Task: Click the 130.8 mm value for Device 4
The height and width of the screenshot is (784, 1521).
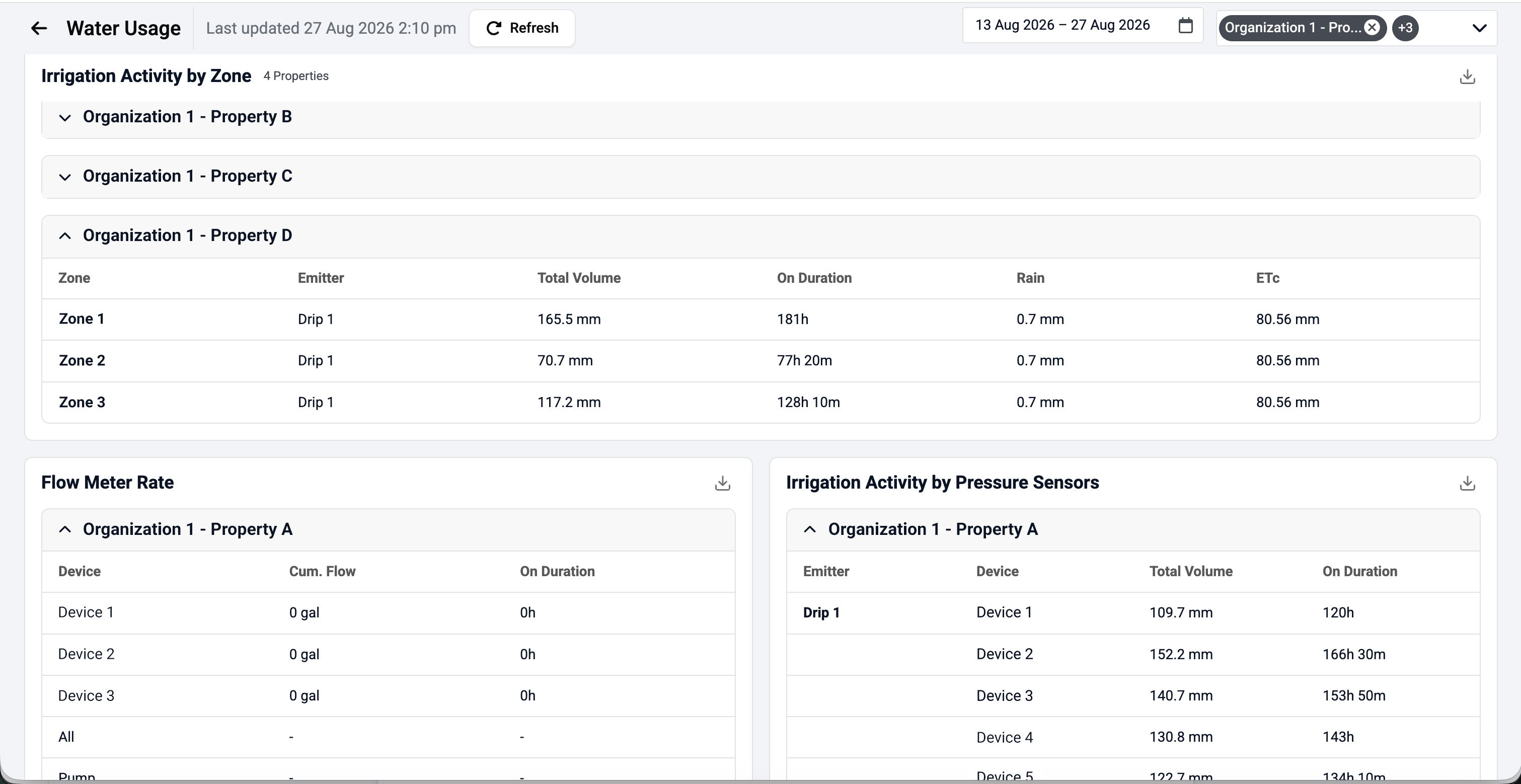Action: point(1181,737)
